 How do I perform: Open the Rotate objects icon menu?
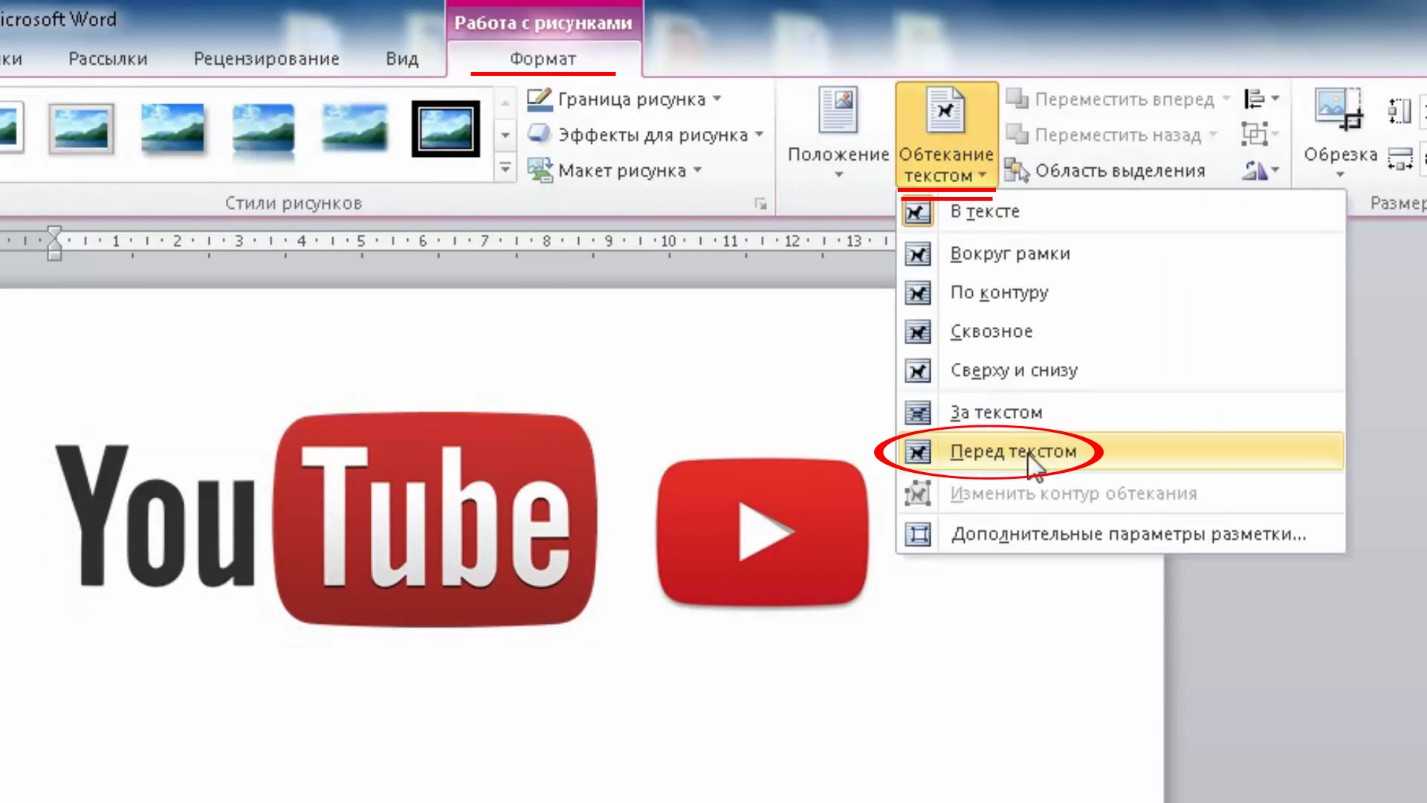(1261, 171)
